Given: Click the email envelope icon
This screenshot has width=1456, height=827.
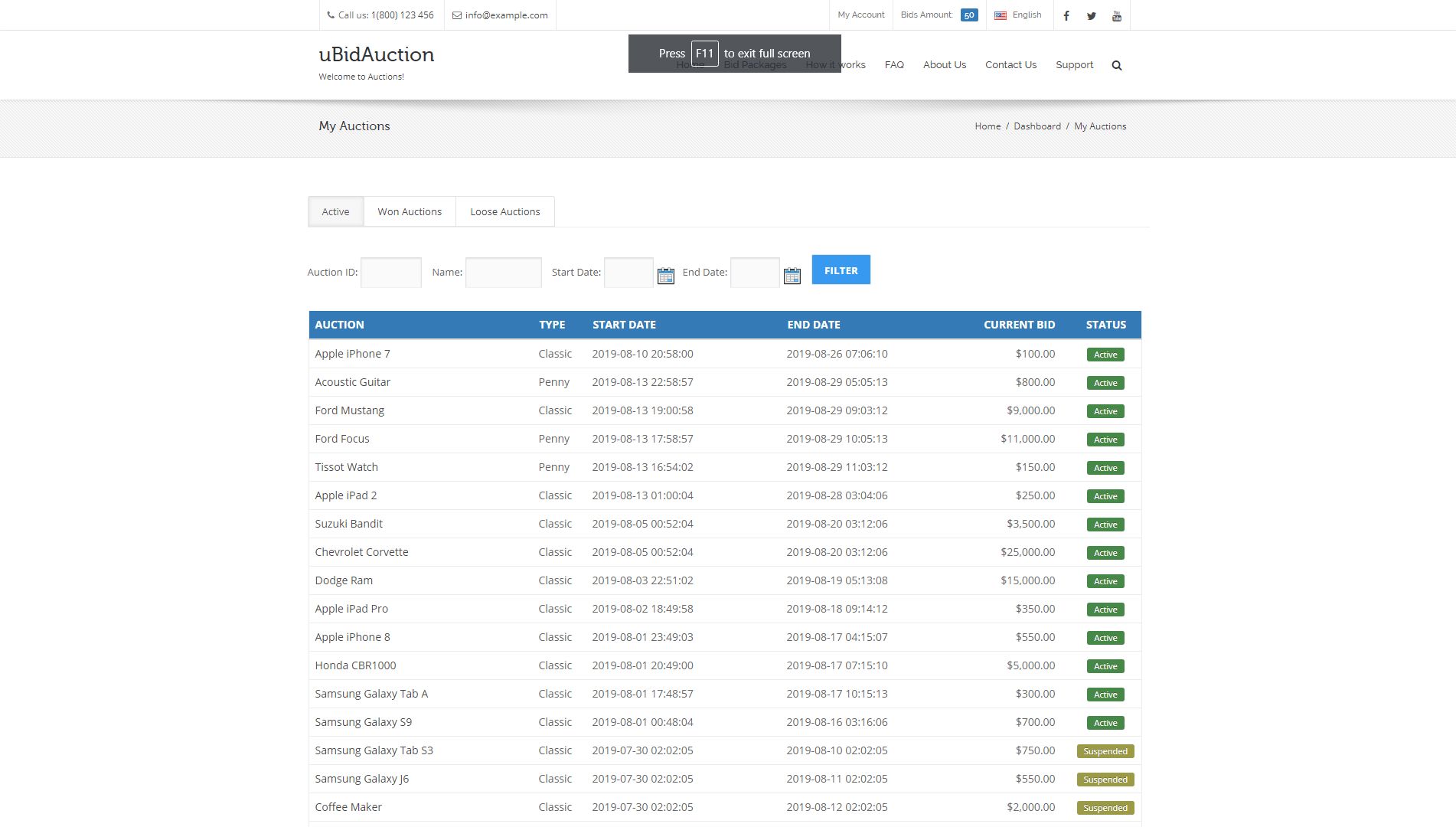Looking at the screenshot, I should pos(457,15).
